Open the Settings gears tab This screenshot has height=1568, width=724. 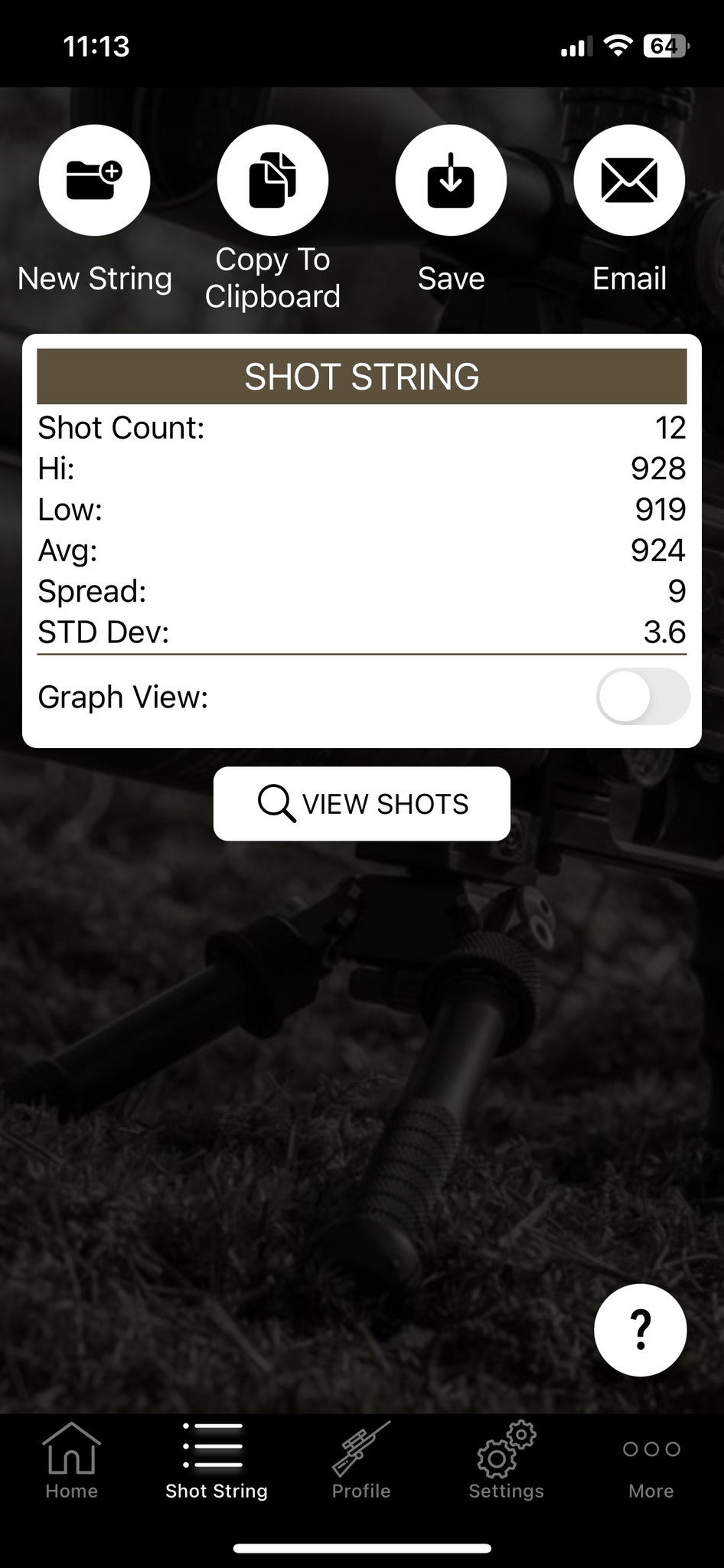pos(506,1460)
